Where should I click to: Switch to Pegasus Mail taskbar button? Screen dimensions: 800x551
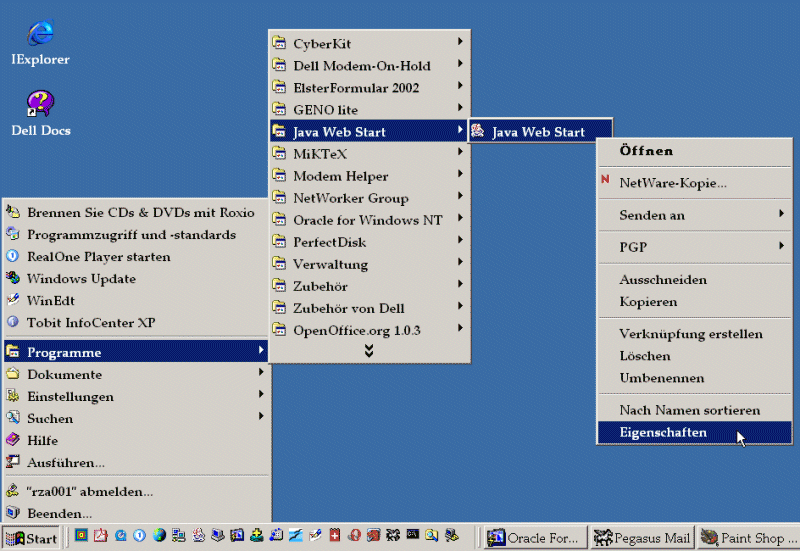[642, 538]
